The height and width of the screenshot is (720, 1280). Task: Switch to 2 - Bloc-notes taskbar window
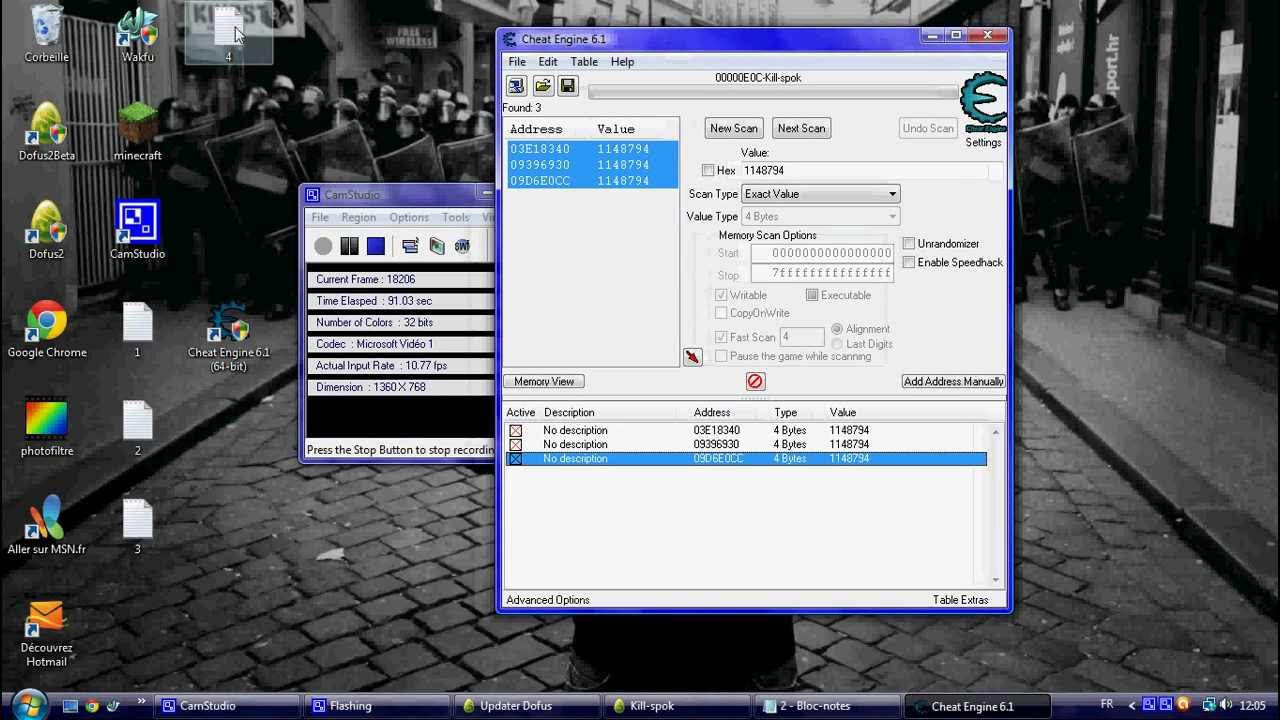coord(825,706)
